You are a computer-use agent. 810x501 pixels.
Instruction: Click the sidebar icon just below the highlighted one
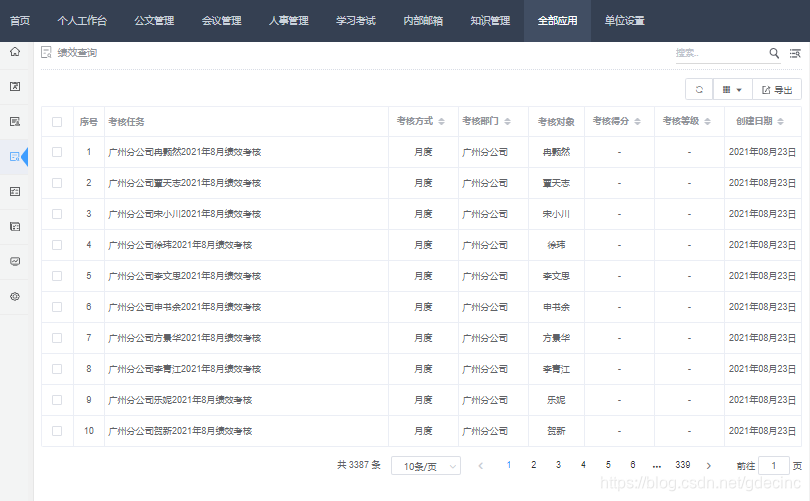pos(15,192)
